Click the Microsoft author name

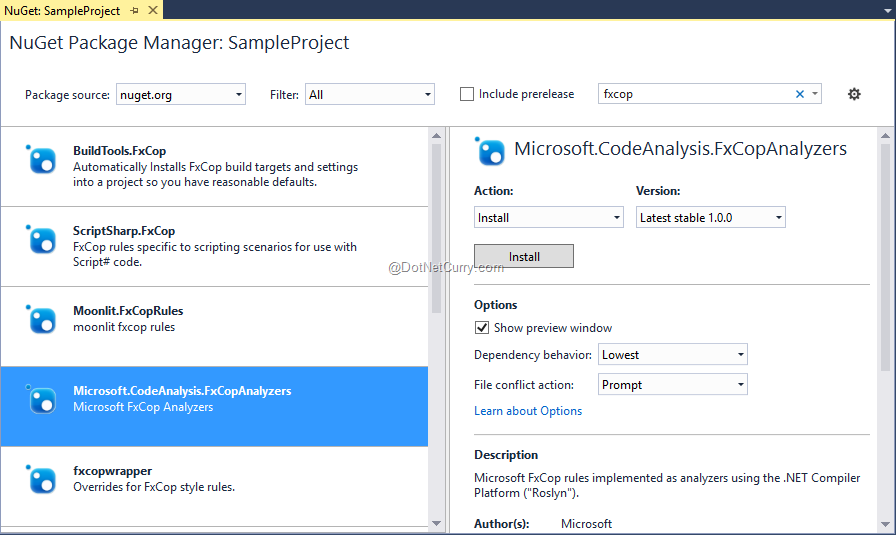[x=586, y=524]
